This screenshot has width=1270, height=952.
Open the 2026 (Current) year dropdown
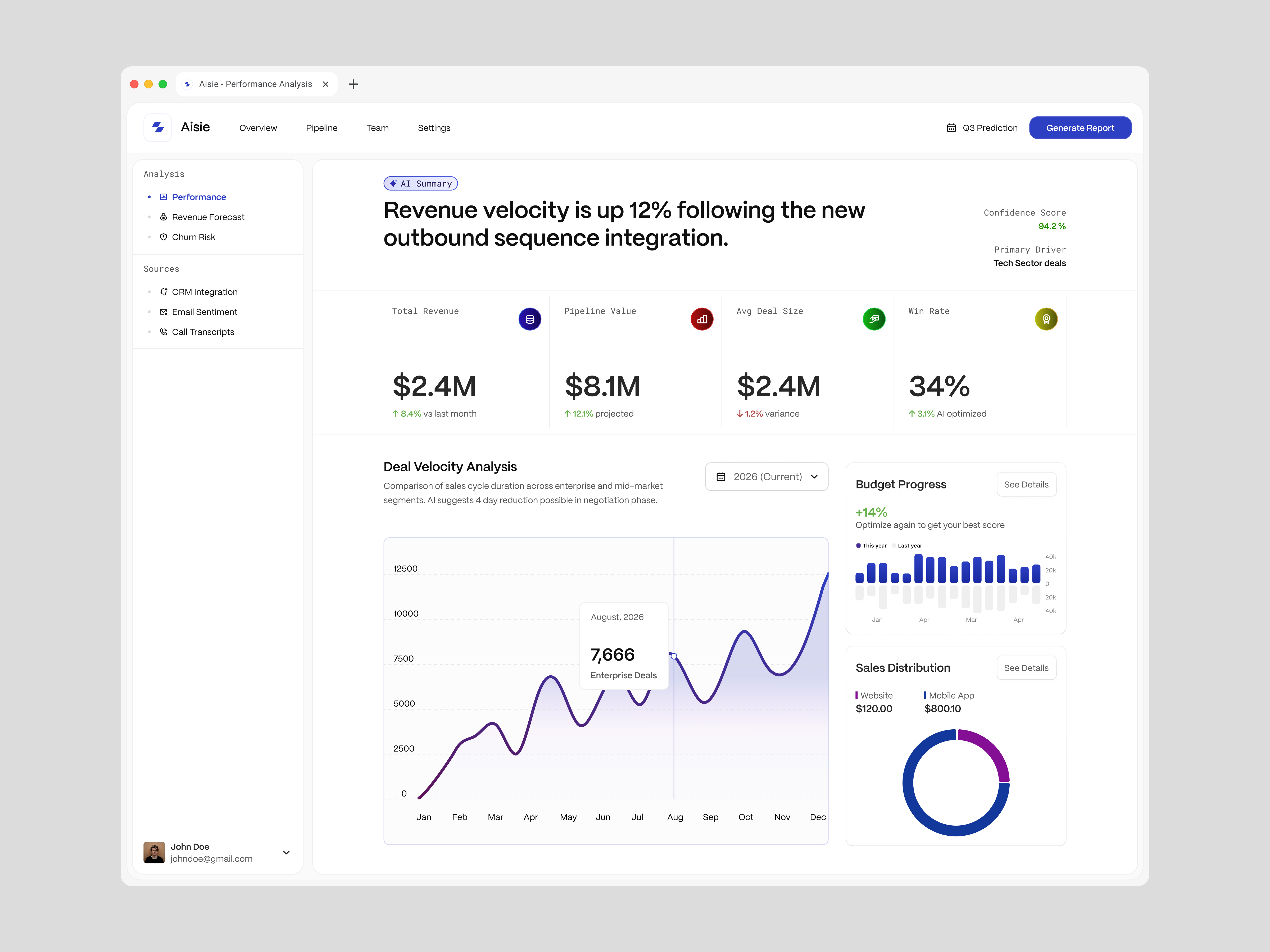[766, 476]
